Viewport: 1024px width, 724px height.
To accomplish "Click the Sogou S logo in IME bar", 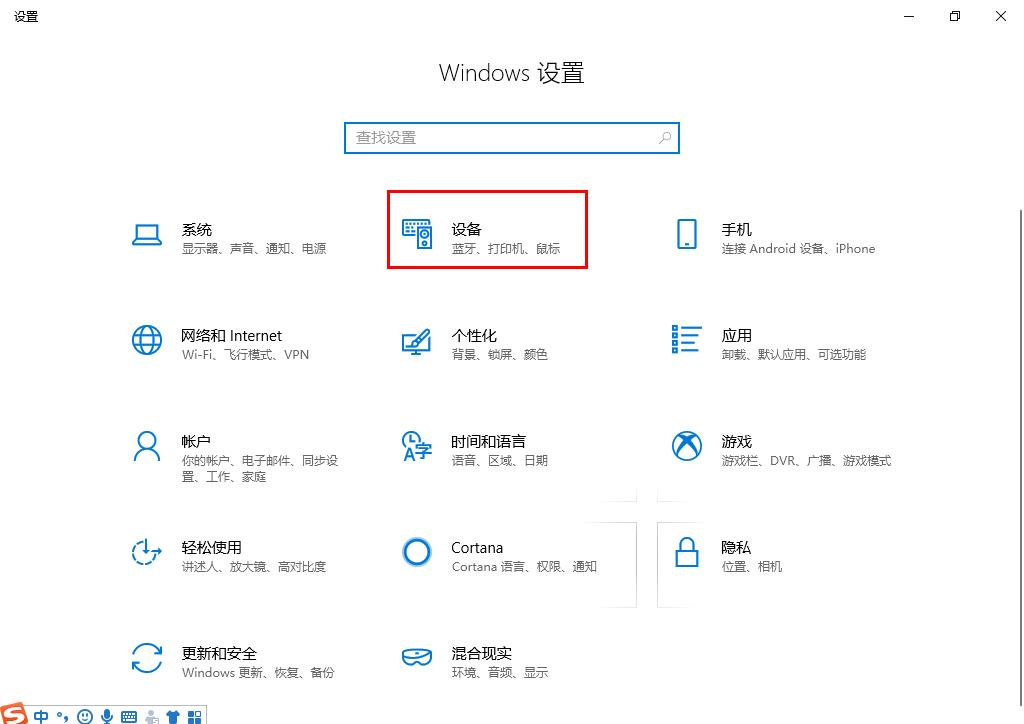I will click(13, 714).
